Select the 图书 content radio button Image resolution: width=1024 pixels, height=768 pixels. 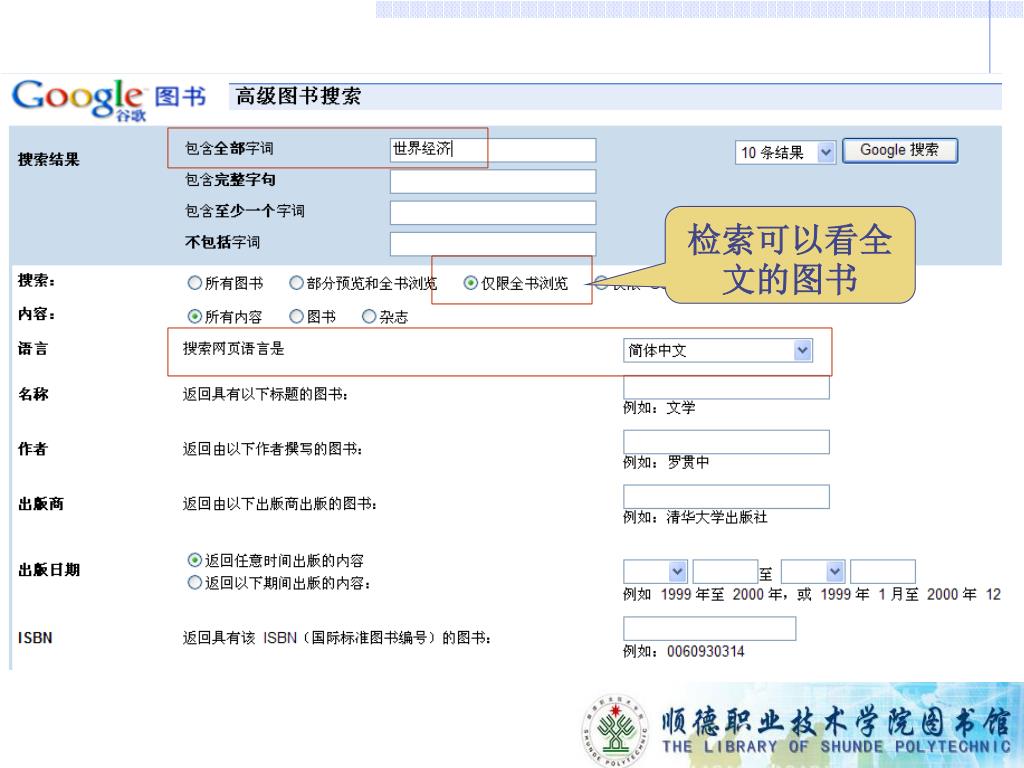pos(296,317)
